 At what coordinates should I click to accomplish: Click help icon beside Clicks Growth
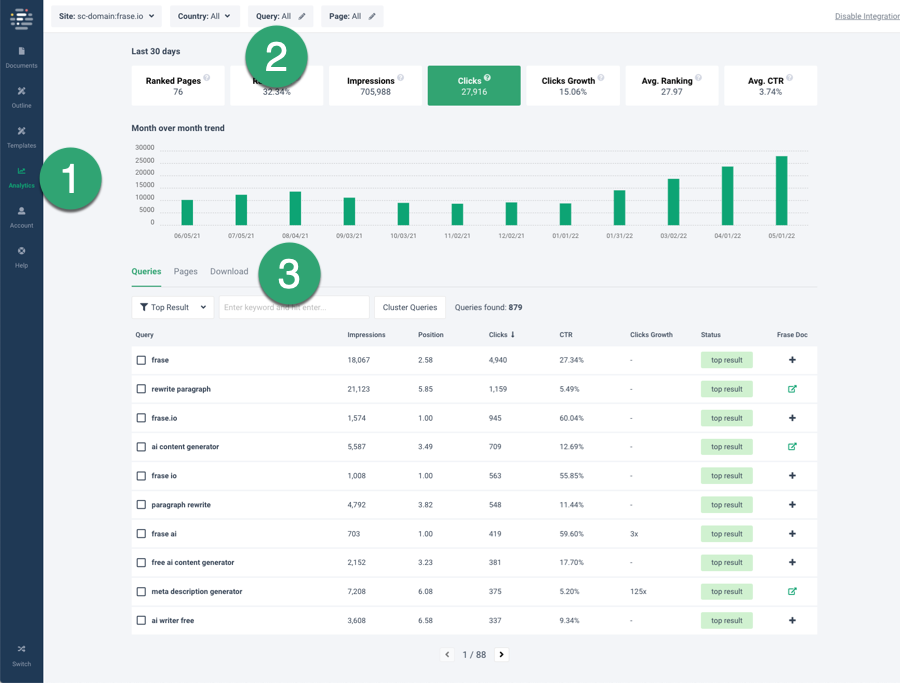(601, 77)
